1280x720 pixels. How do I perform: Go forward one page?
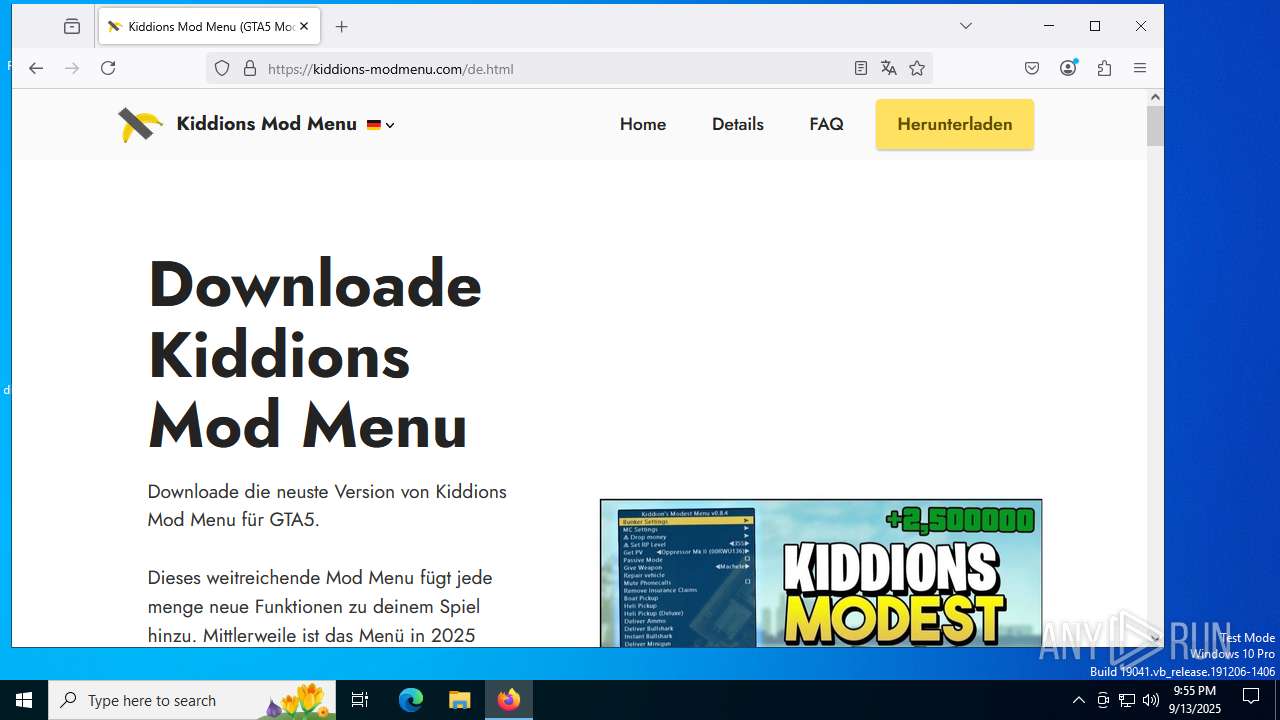click(72, 68)
